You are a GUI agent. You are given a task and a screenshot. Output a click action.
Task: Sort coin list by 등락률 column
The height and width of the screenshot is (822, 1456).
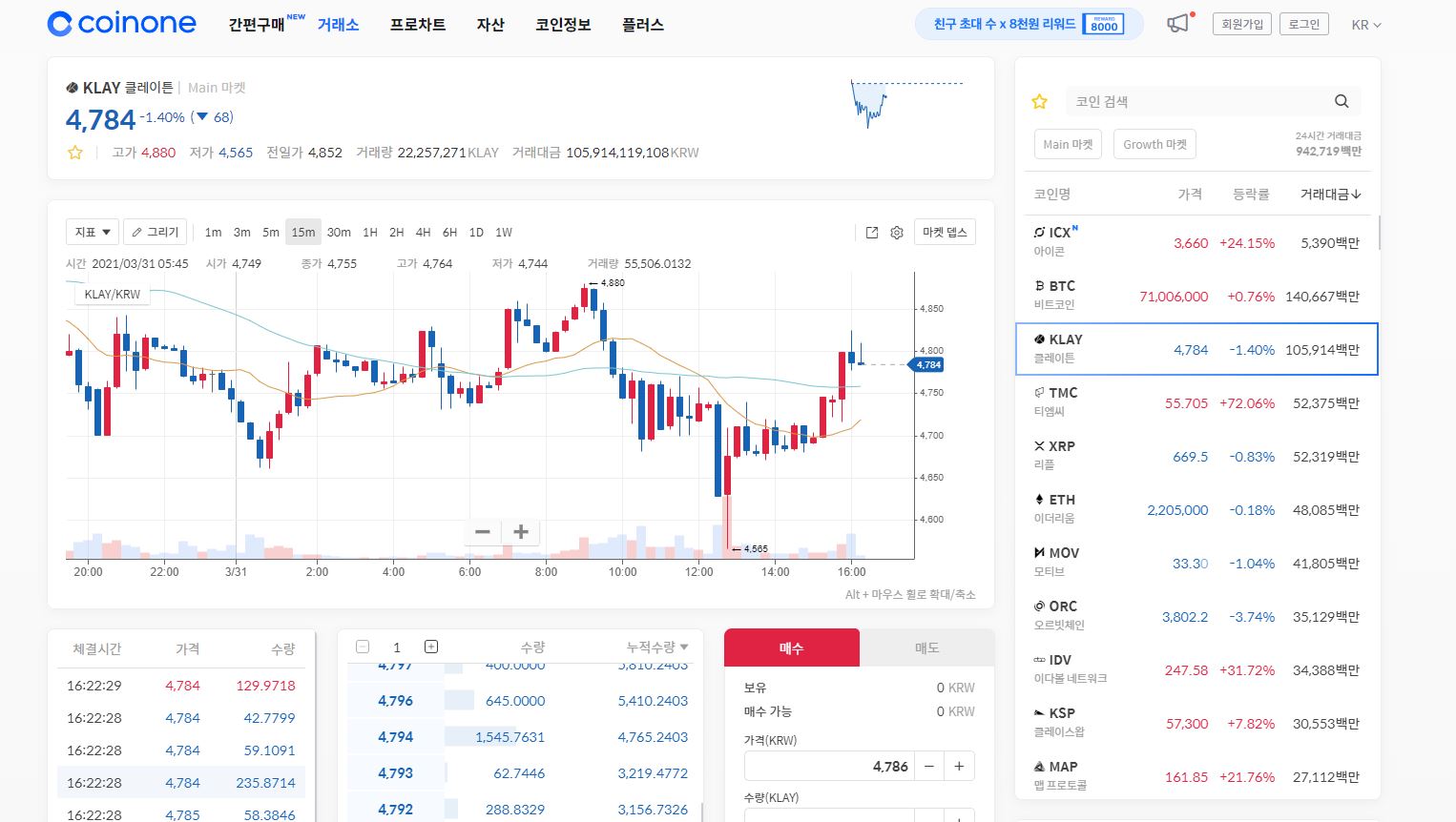pos(1250,195)
